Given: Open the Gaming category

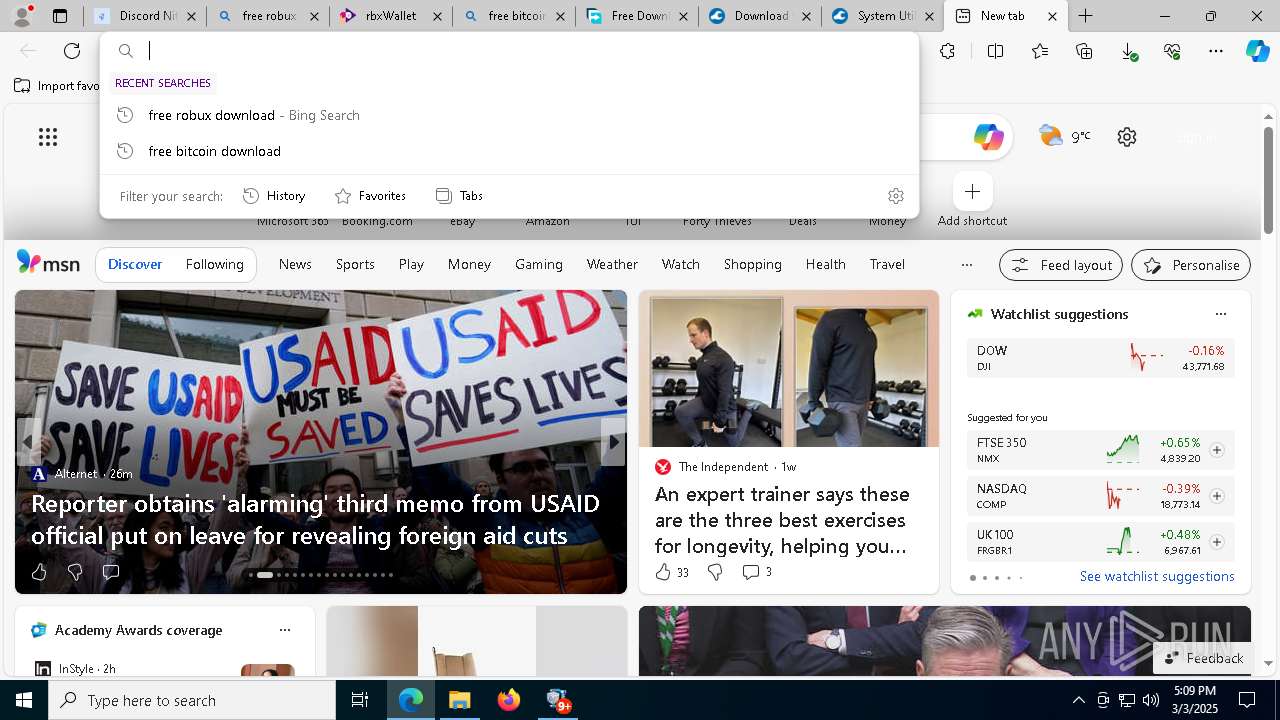Looking at the screenshot, I should click(x=539, y=265).
